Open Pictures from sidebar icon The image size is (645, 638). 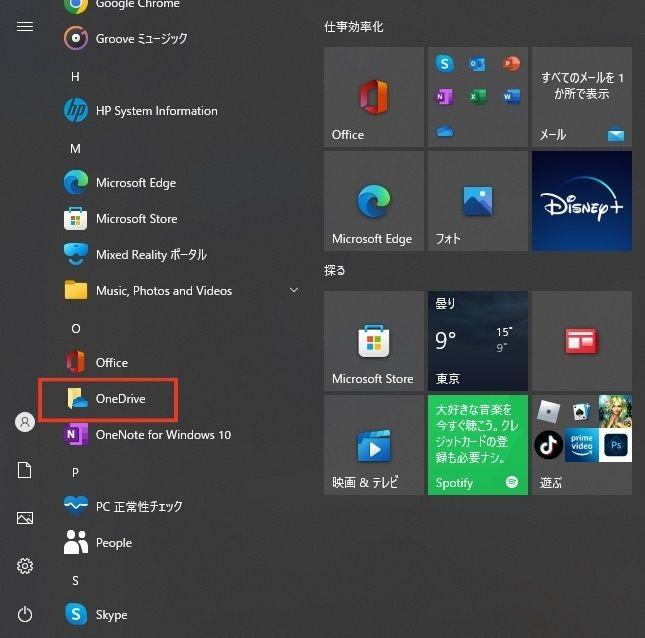tap(25, 518)
